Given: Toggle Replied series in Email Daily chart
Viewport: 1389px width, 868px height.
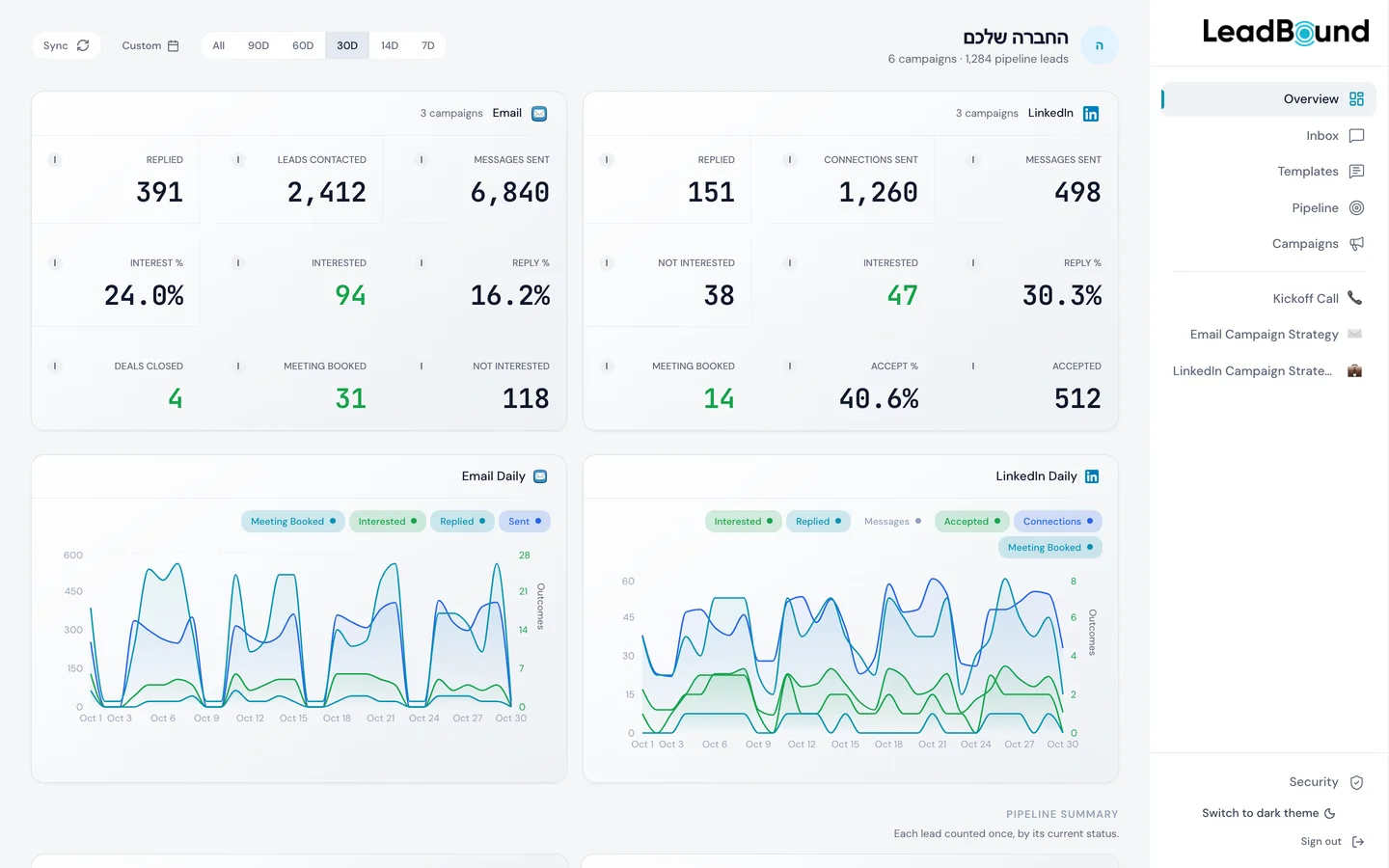Looking at the screenshot, I should click(x=463, y=522).
